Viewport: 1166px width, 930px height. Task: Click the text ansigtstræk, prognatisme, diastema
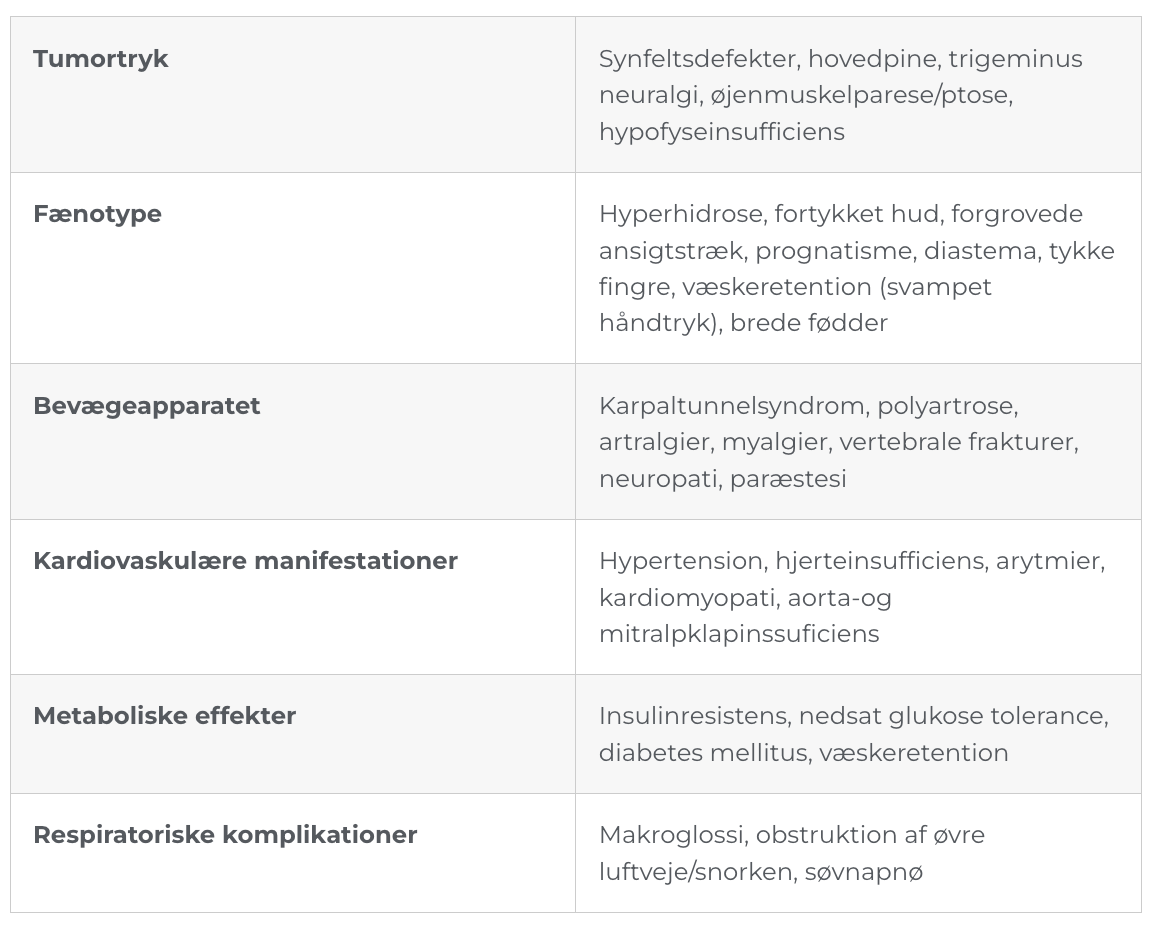click(820, 251)
